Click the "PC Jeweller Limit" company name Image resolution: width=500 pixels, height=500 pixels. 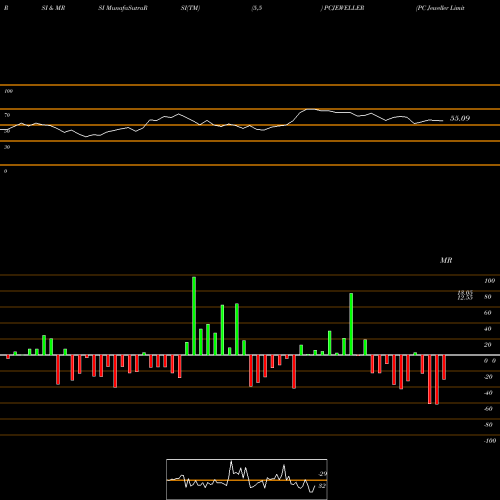(x=440, y=8)
